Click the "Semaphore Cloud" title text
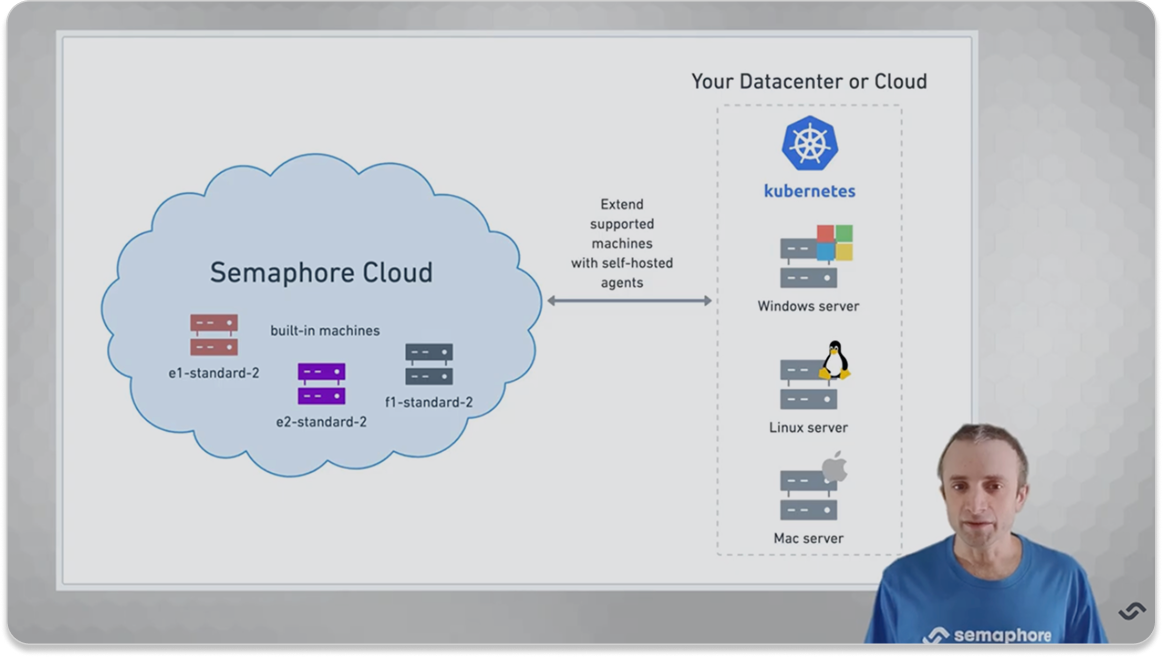This screenshot has width=1163, height=657. 321,272
